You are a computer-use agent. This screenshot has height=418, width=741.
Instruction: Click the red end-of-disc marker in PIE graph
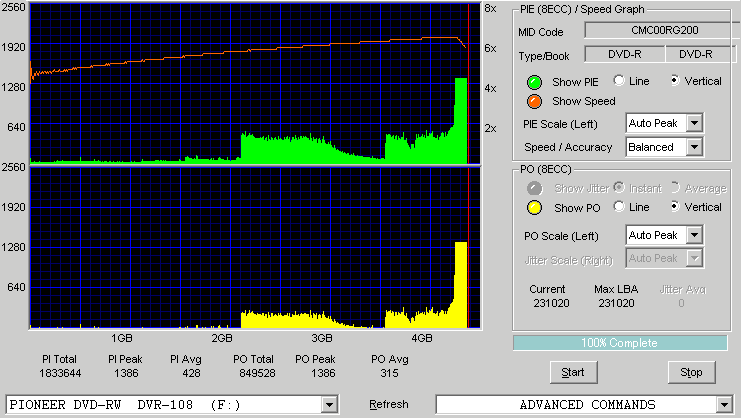click(x=468, y=84)
